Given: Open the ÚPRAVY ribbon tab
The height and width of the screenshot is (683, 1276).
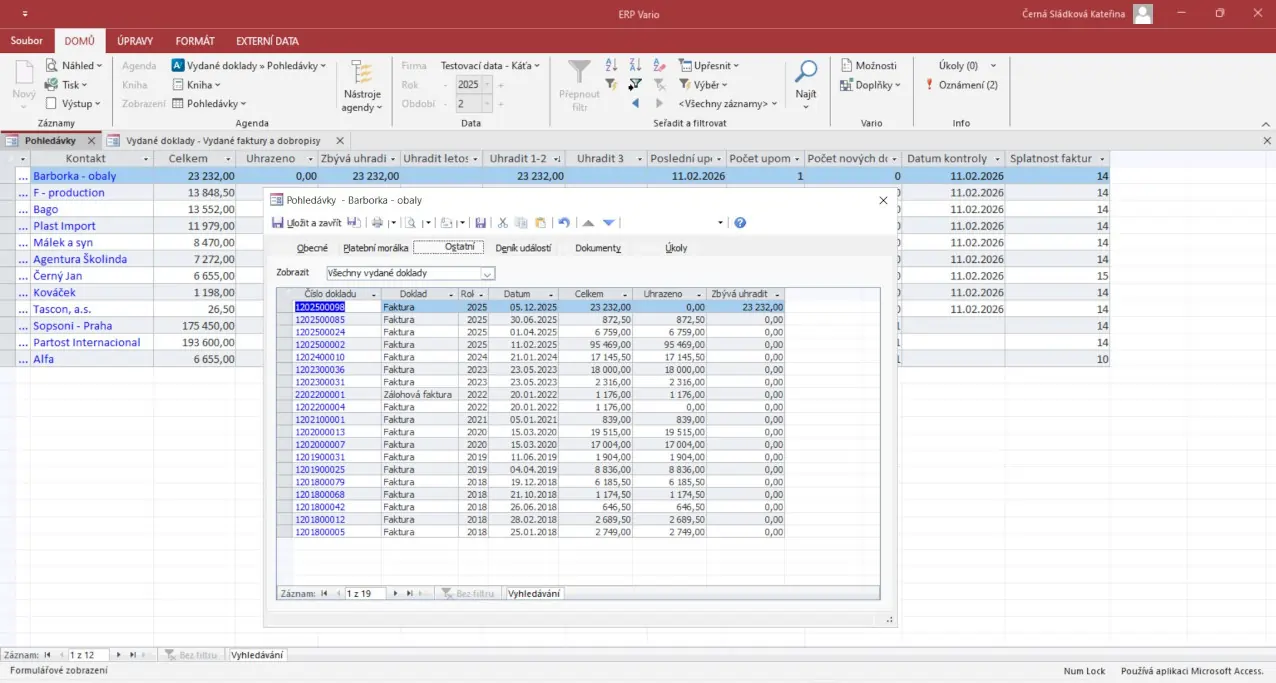Looking at the screenshot, I should pos(135,41).
